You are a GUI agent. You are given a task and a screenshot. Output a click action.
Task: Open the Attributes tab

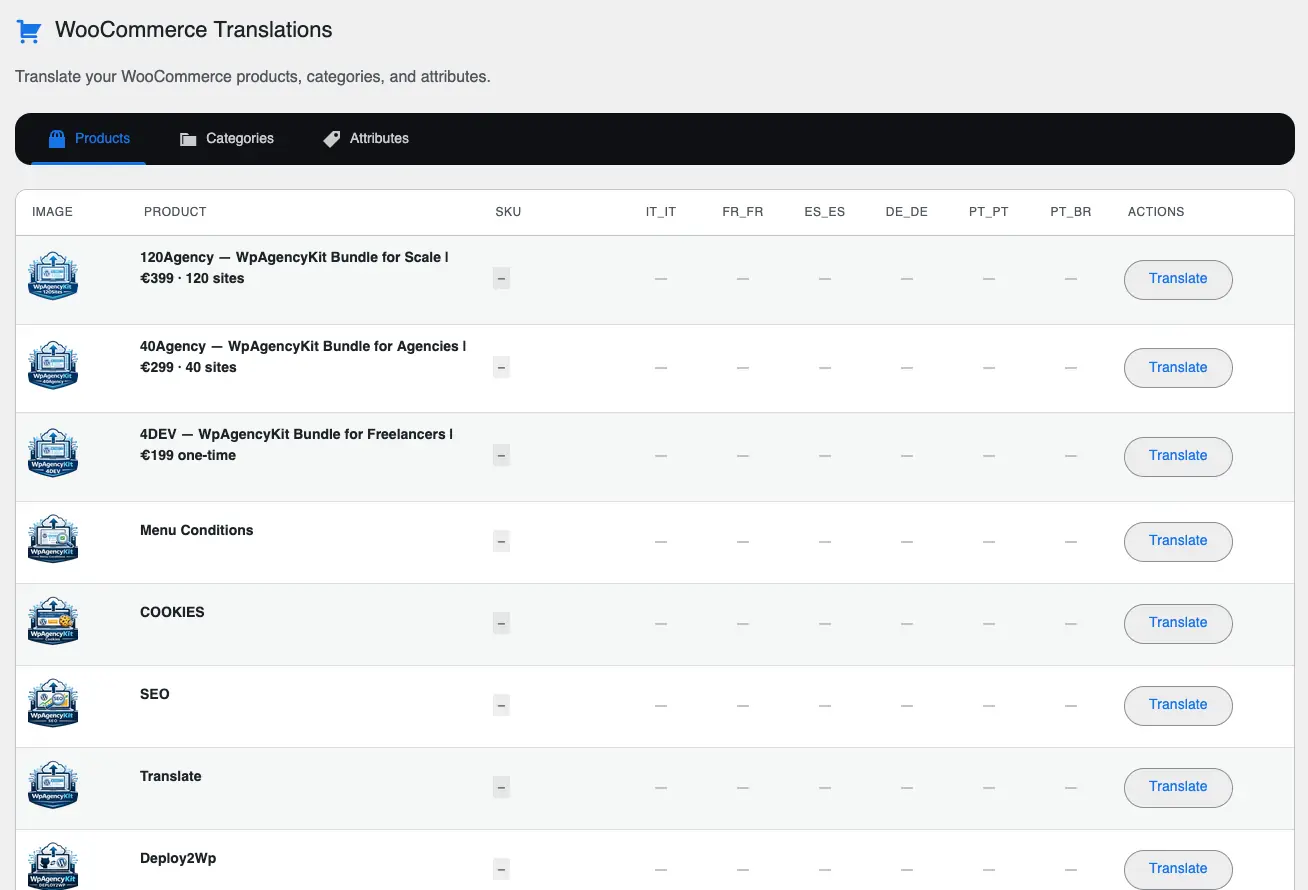point(366,138)
